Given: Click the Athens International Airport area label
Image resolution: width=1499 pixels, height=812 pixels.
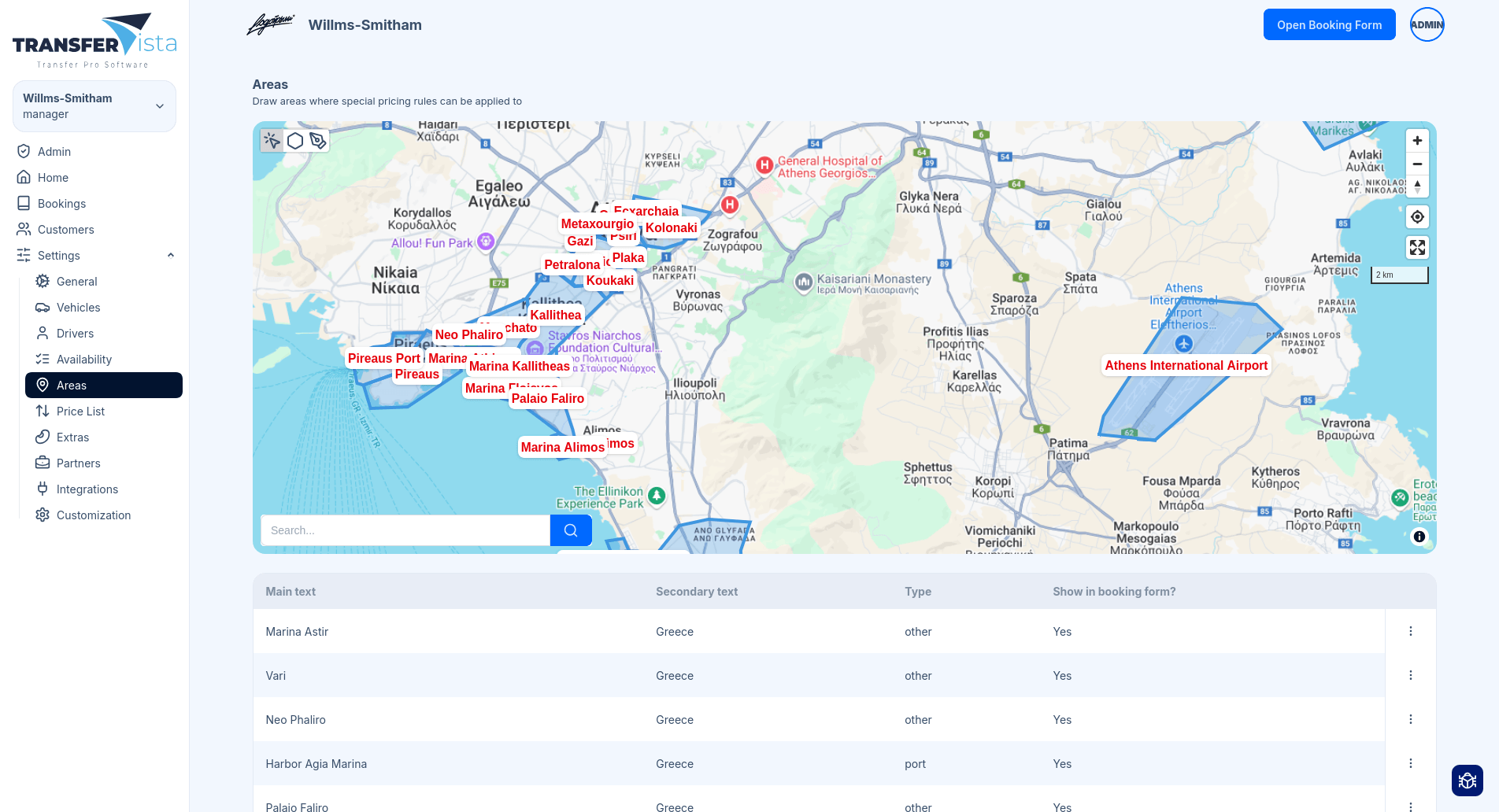Looking at the screenshot, I should (x=1186, y=365).
